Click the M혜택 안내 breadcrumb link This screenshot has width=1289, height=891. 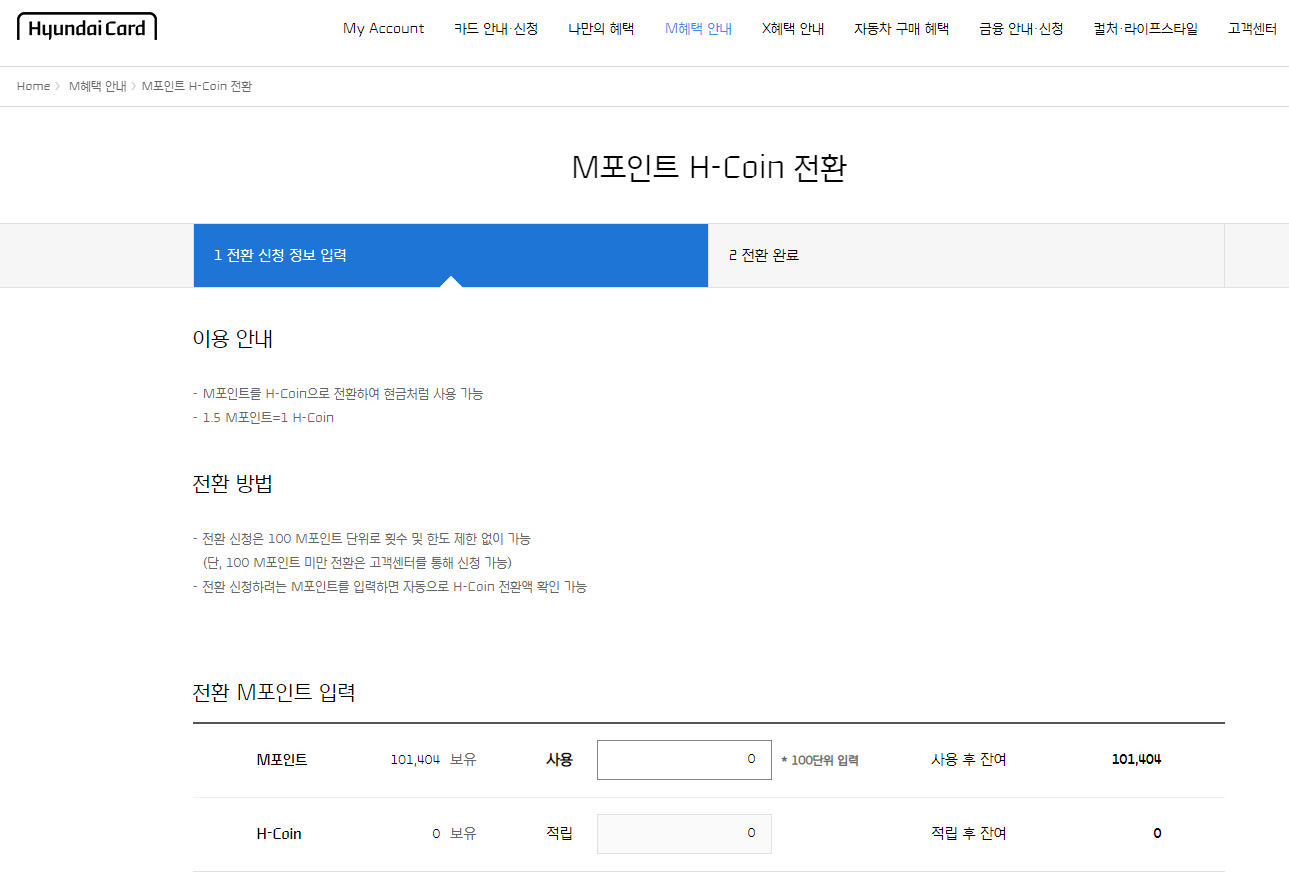pos(97,86)
